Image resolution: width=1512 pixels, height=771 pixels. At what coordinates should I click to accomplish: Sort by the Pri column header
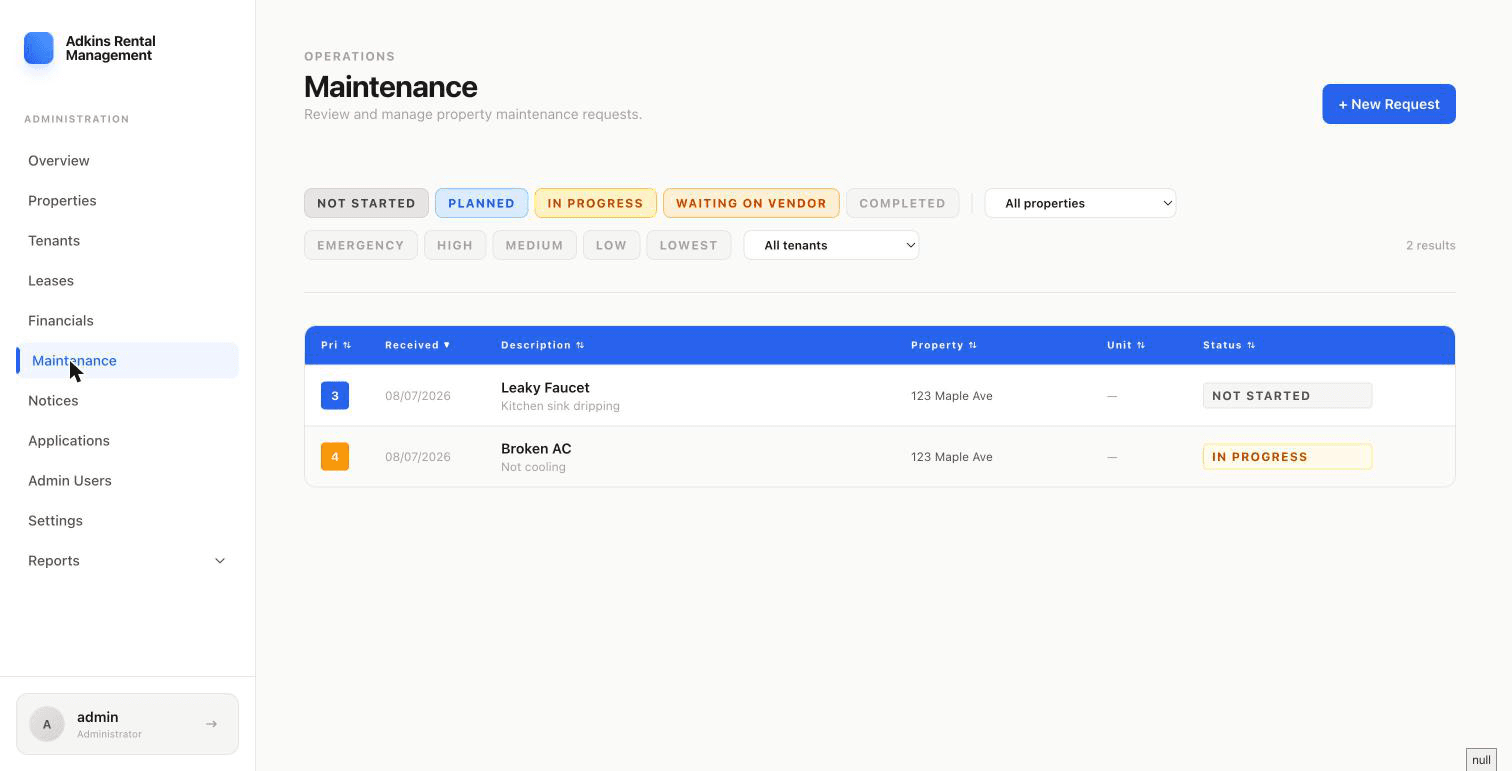point(336,345)
